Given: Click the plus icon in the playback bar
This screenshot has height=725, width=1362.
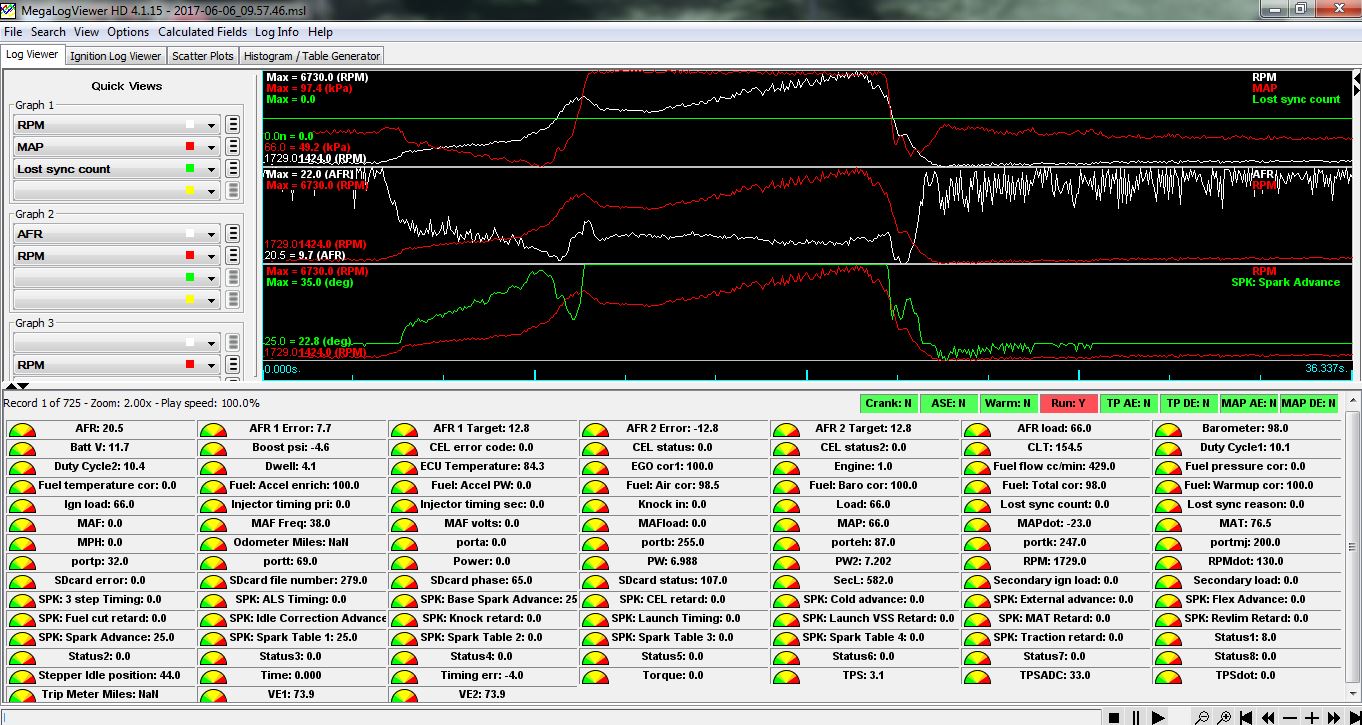Looking at the screenshot, I should pos(1312,717).
